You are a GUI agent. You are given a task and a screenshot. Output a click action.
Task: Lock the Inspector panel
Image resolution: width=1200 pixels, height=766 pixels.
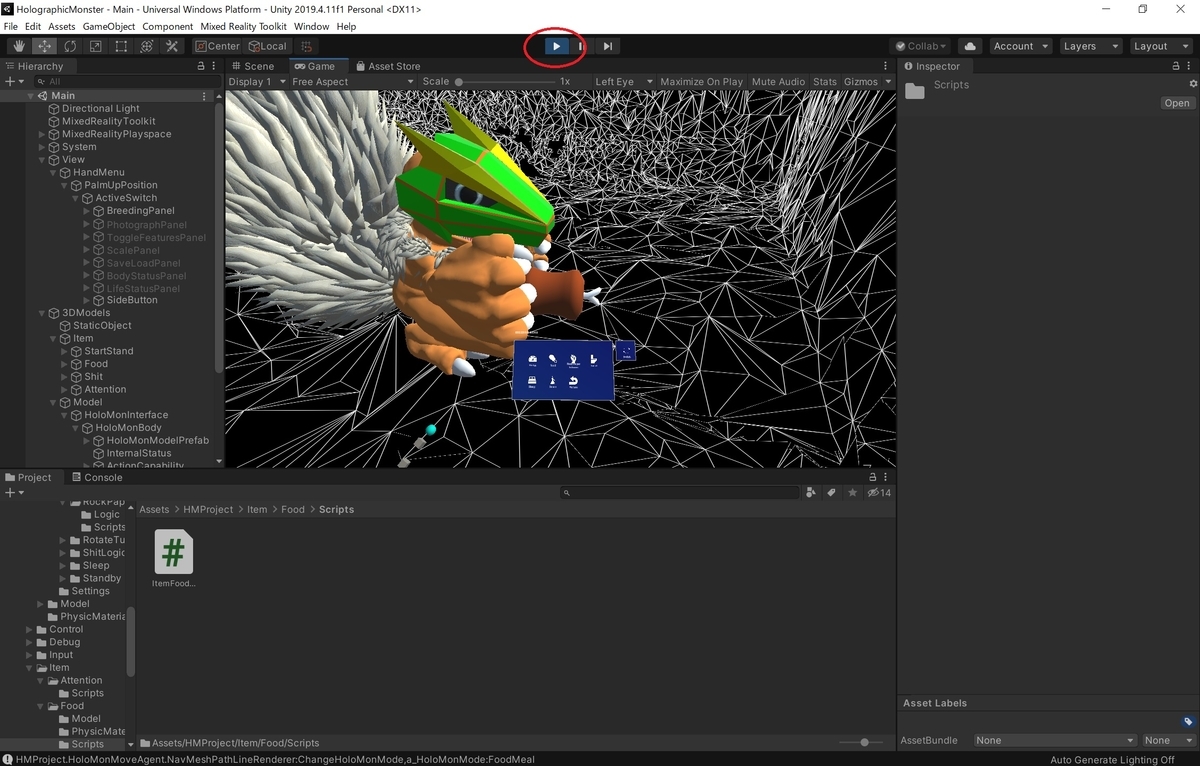(x=1175, y=66)
